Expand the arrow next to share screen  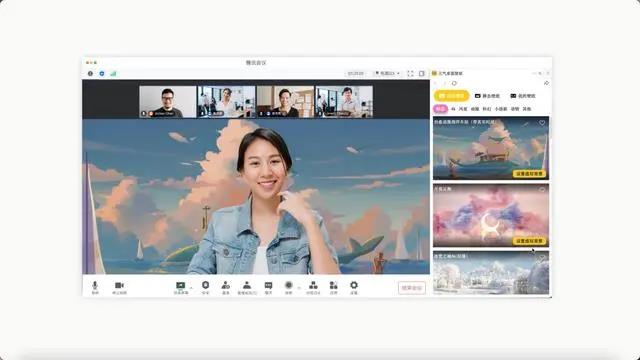point(191,288)
